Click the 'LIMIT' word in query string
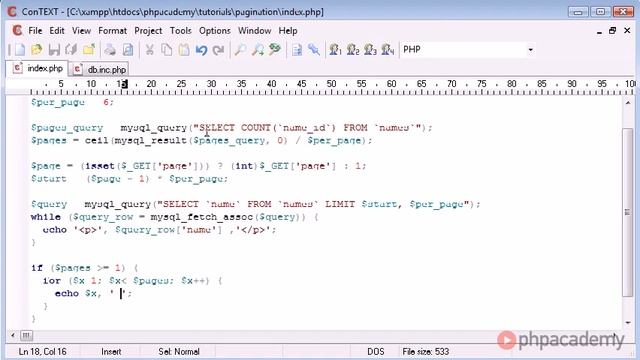640x360 pixels. click(340, 204)
